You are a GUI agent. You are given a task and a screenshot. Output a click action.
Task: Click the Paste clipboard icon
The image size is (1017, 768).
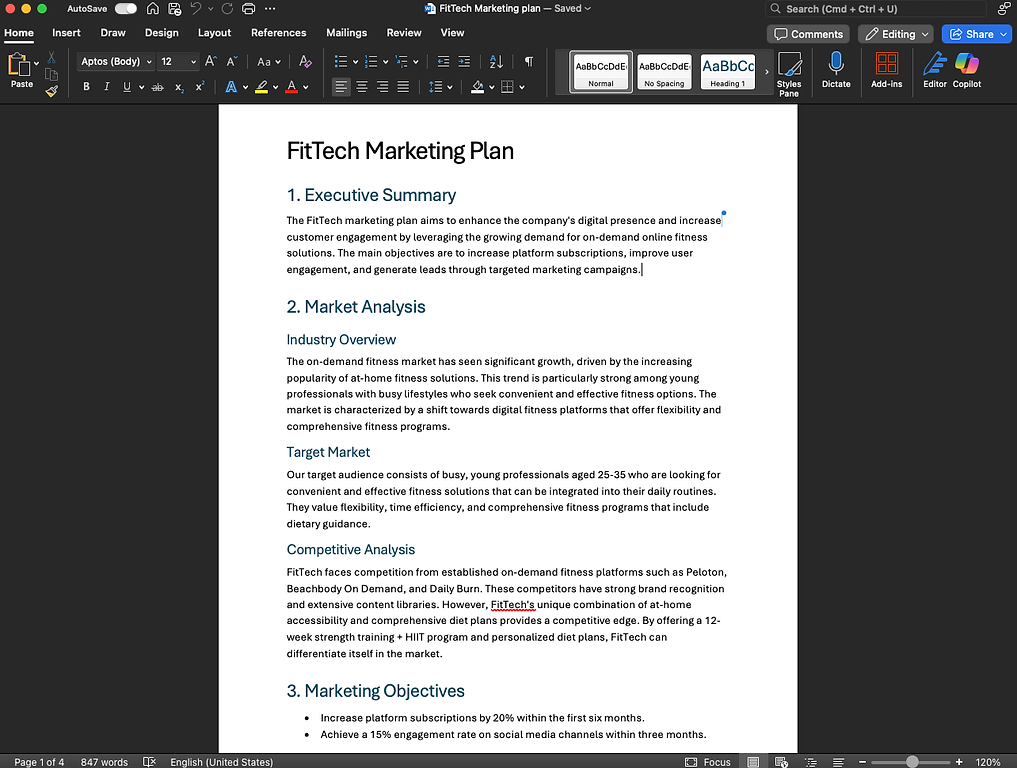click(x=19, y=65)
